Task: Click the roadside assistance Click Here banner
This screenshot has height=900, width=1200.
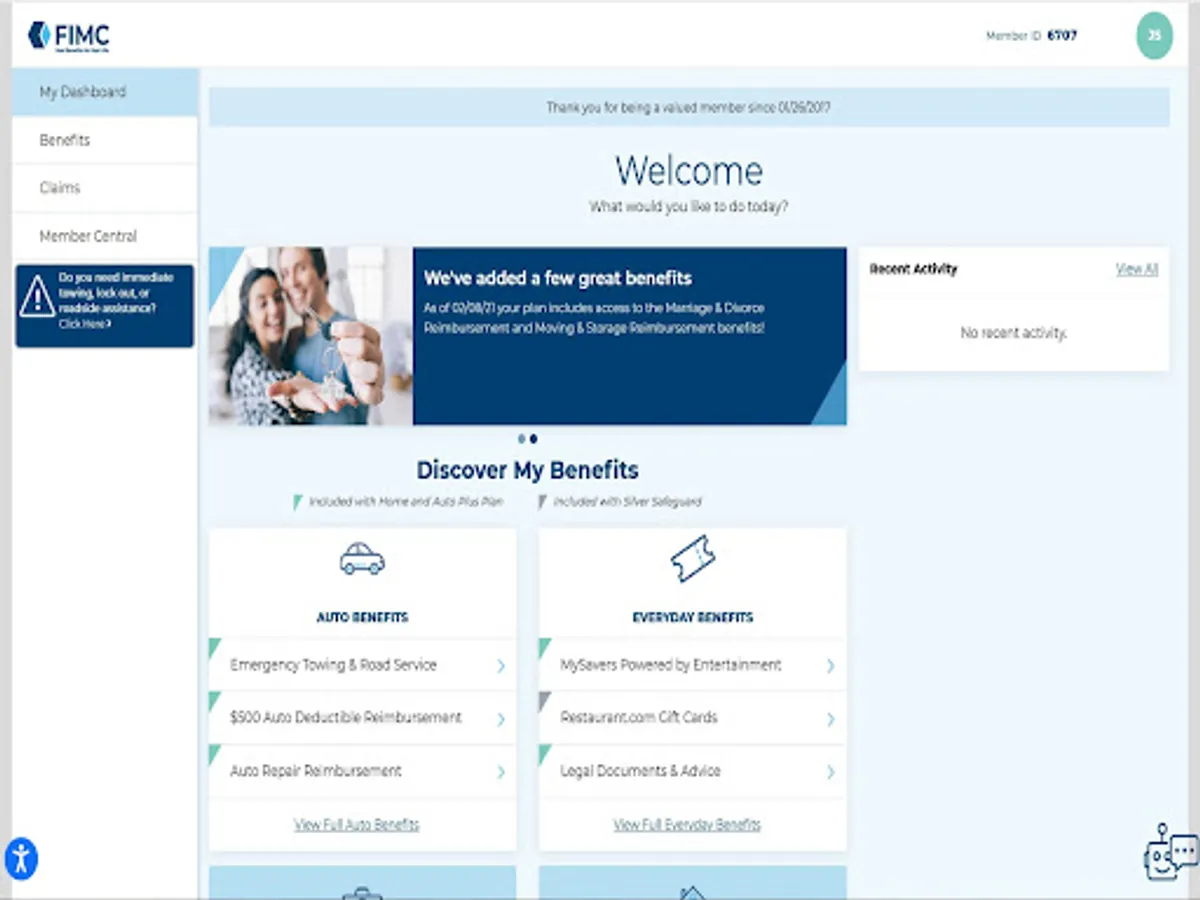Action: pos(105,305)
